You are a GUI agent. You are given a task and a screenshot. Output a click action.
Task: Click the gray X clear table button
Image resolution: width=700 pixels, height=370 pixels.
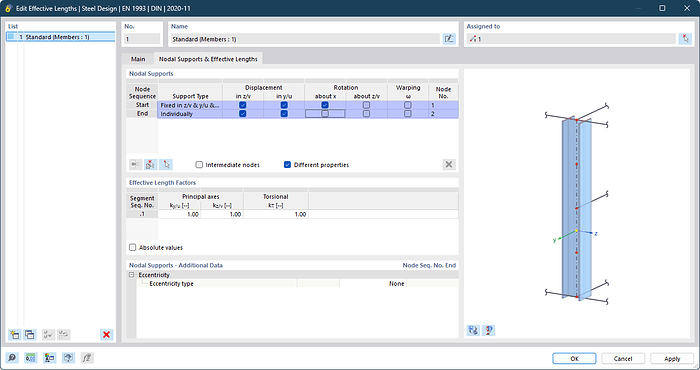(449, 165)
